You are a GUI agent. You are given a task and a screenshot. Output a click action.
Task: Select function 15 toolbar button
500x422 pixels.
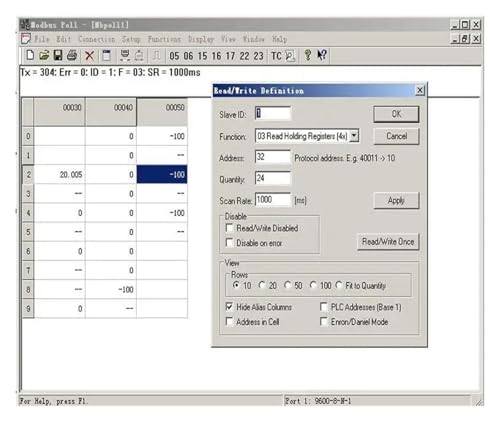click(202, 56)
